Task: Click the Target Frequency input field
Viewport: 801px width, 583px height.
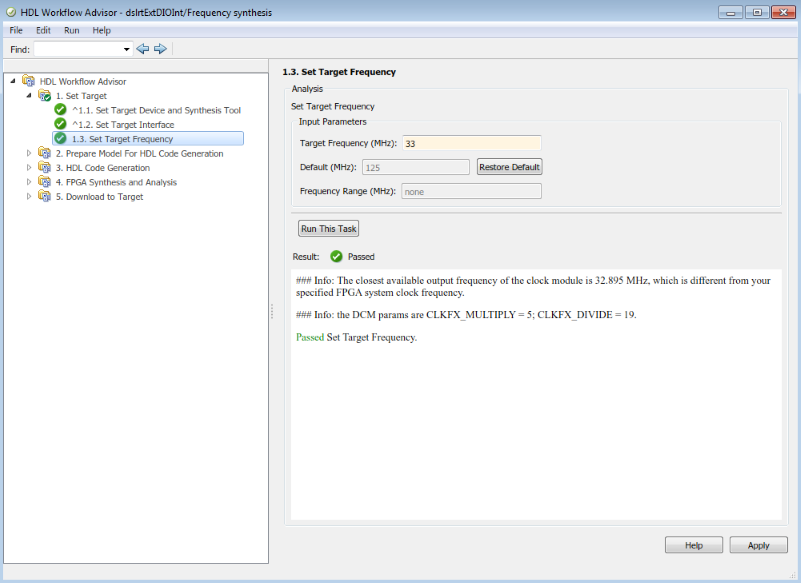Action: (x=472, y=144)
